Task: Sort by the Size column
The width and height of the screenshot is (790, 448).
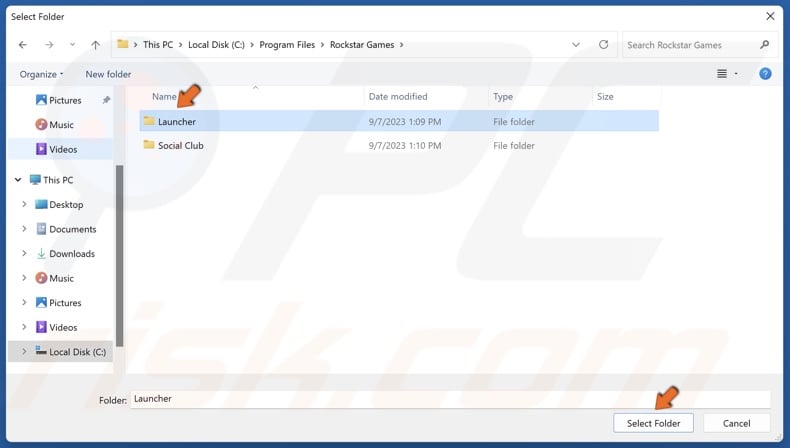Action: click(605, 96)
